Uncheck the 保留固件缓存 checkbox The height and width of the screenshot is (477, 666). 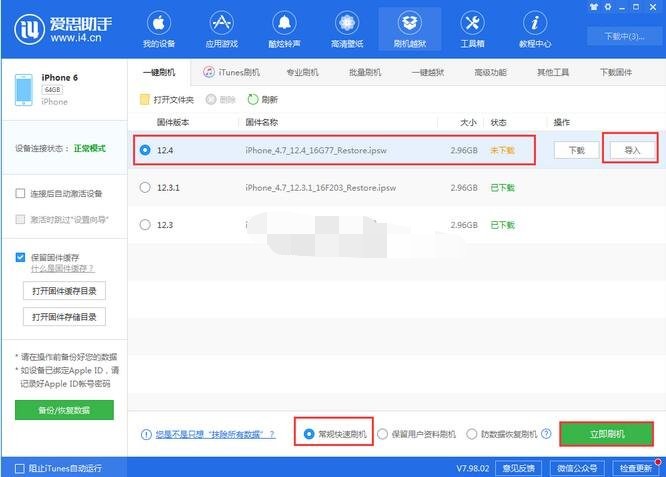point(20,257)
